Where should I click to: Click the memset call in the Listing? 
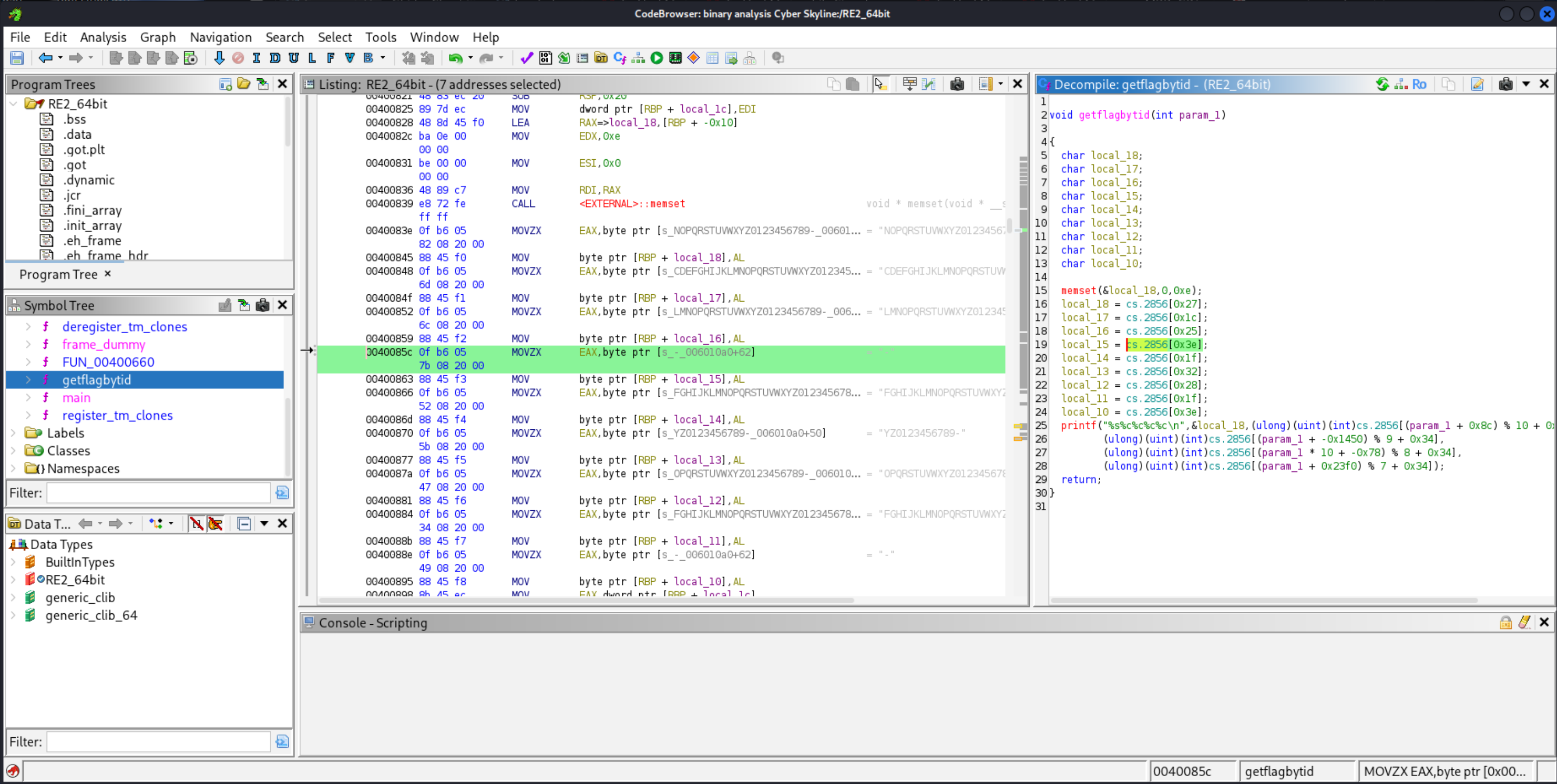pos(632,203)
